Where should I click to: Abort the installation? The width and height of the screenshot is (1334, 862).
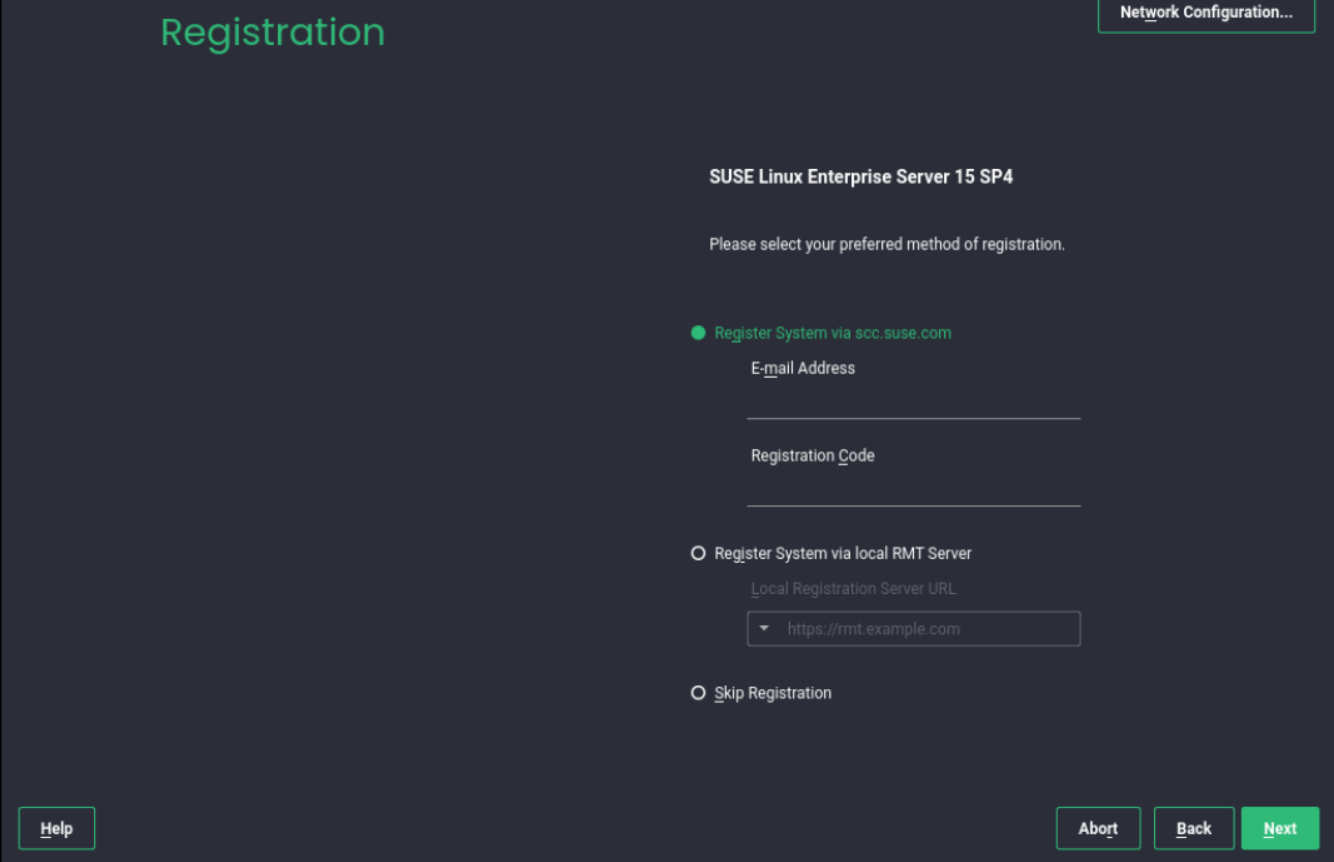coord(1098,829)
